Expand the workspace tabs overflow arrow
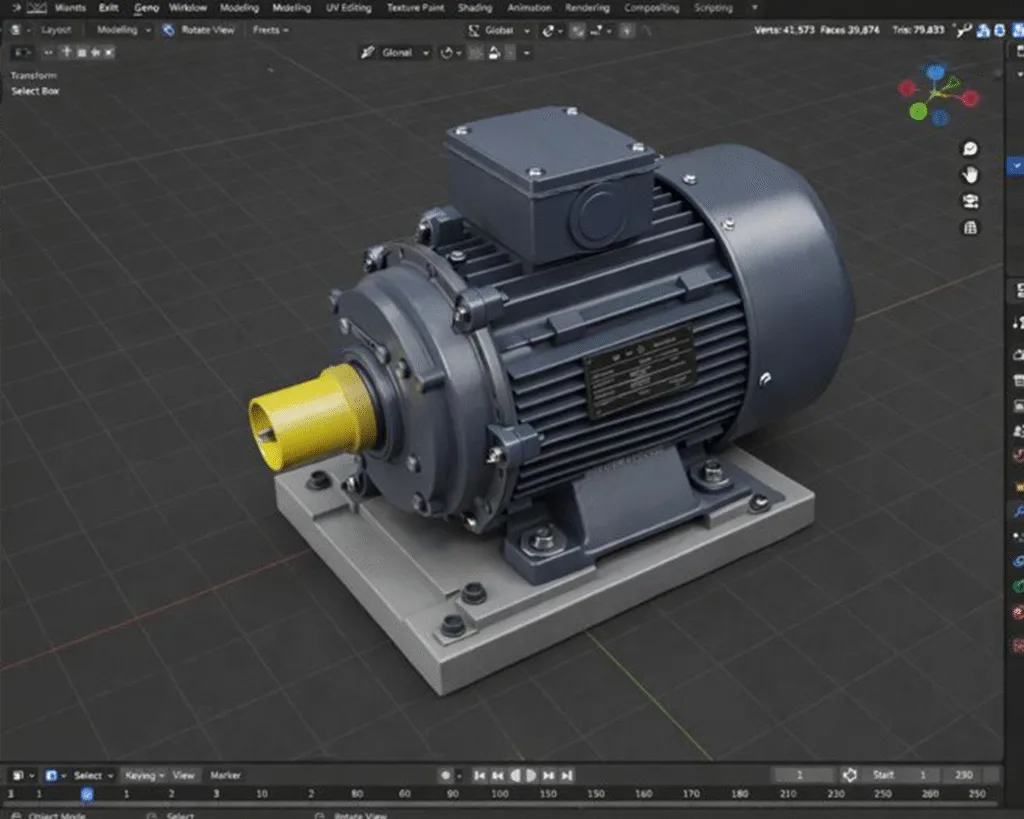Viewport: 1024px width, 819px height. coord(755,8)
